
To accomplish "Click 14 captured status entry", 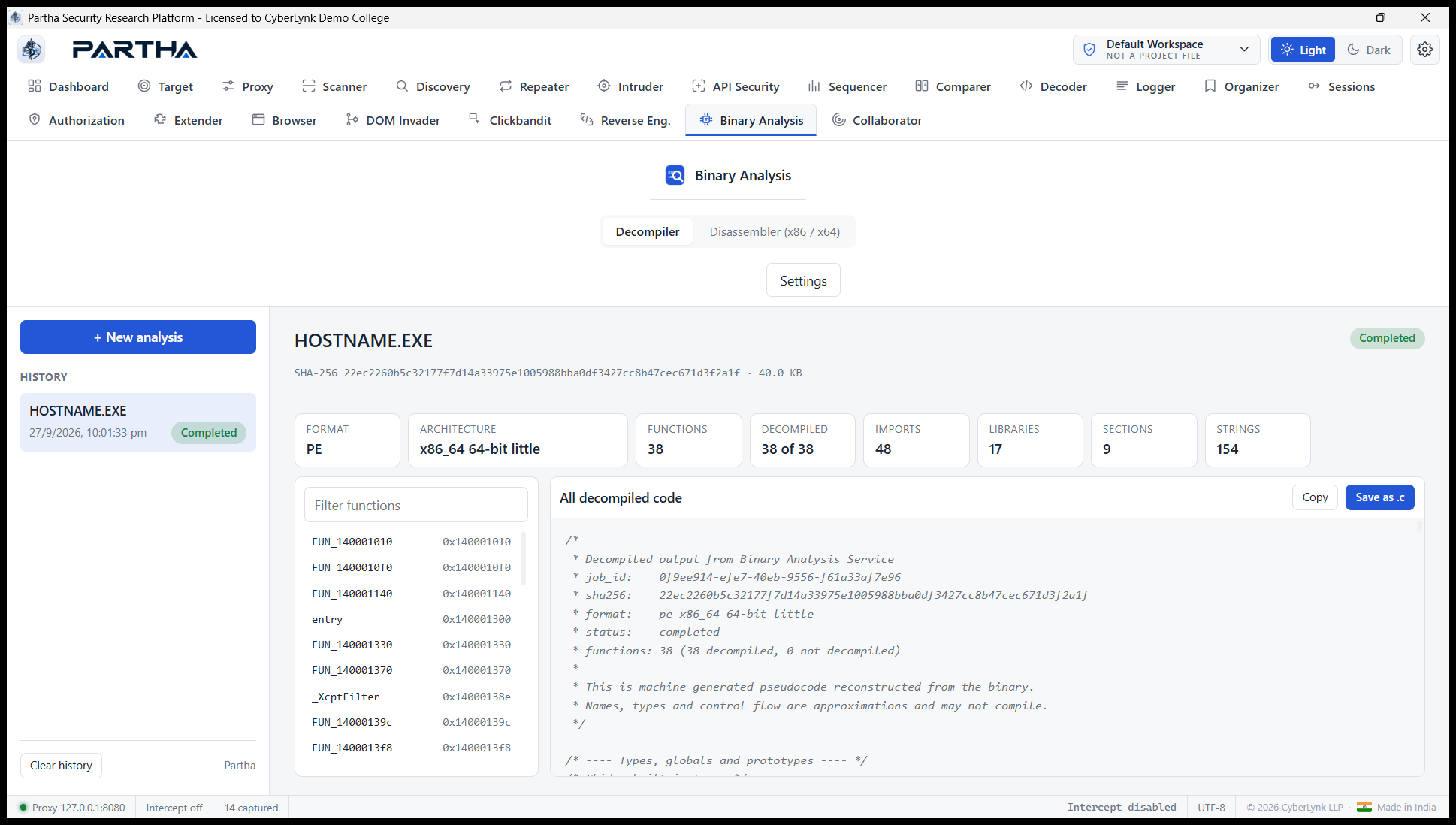I will [251, 808].
